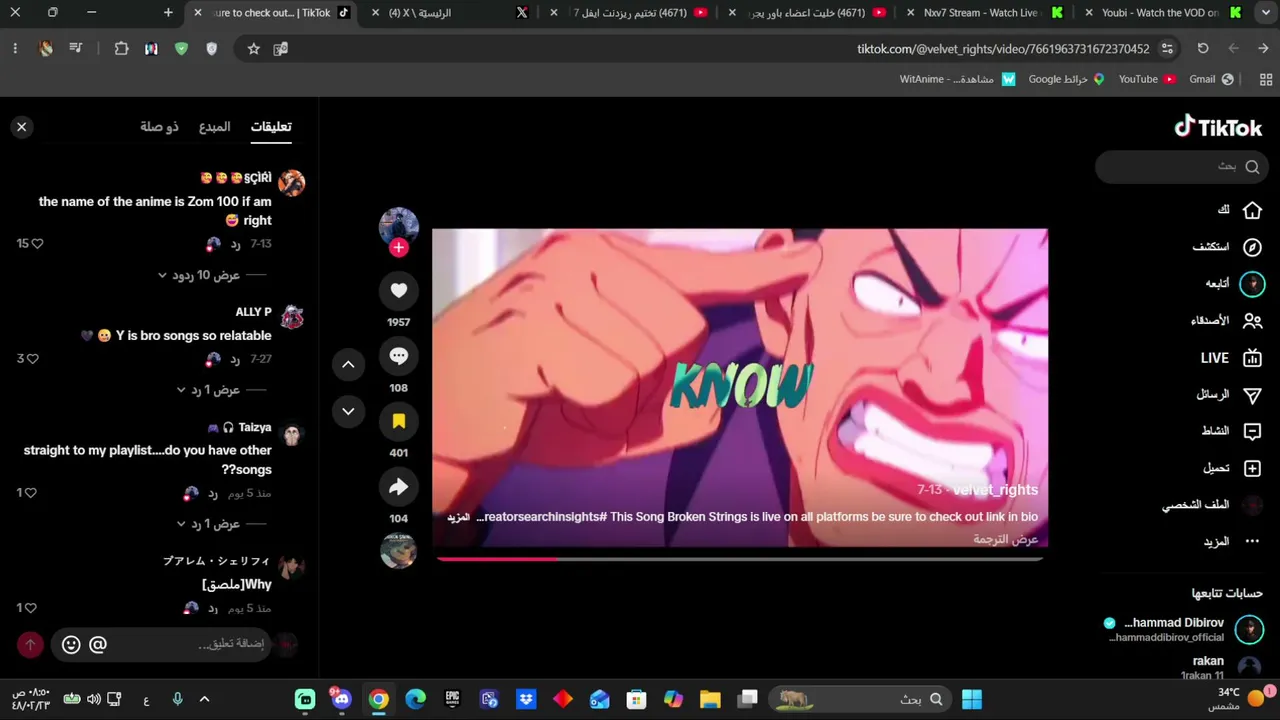Open a new browser tab

(168, 13)
